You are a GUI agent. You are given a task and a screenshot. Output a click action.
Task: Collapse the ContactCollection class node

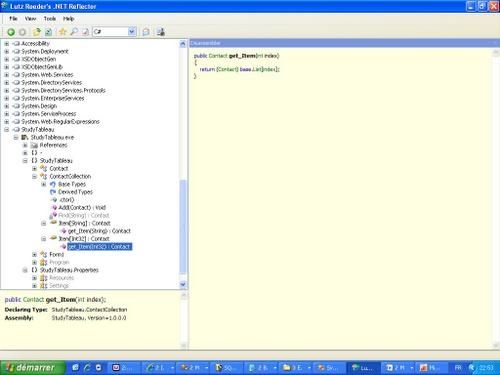(x=34, y=176)
